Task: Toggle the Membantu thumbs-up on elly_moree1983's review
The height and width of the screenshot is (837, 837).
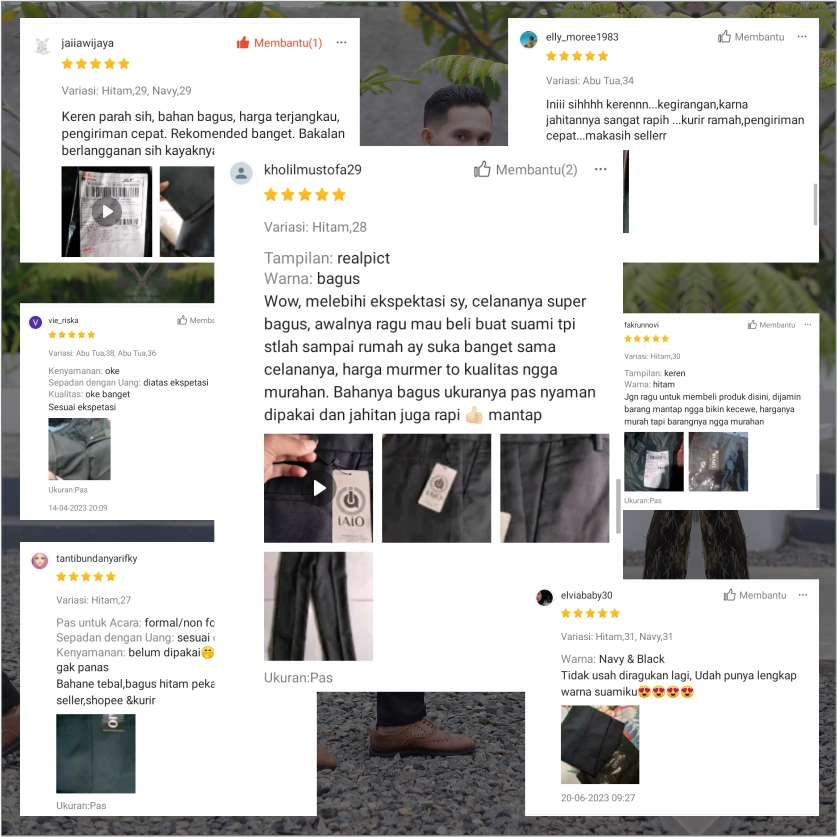Action: (751, 37)
